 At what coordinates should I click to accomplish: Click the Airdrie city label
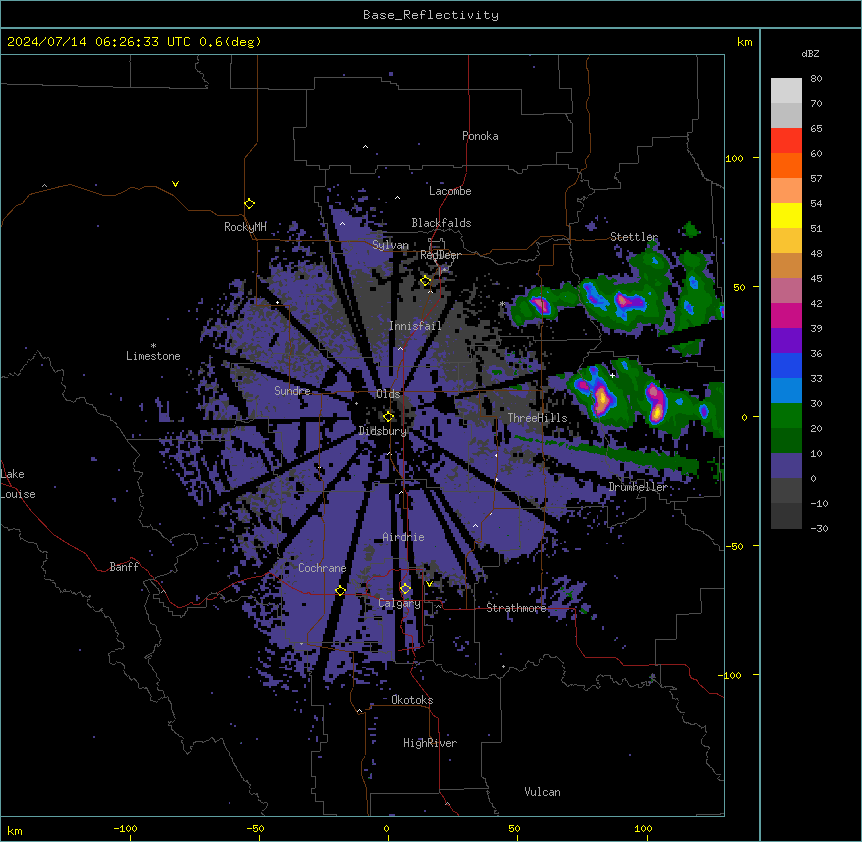click(404, 537)
